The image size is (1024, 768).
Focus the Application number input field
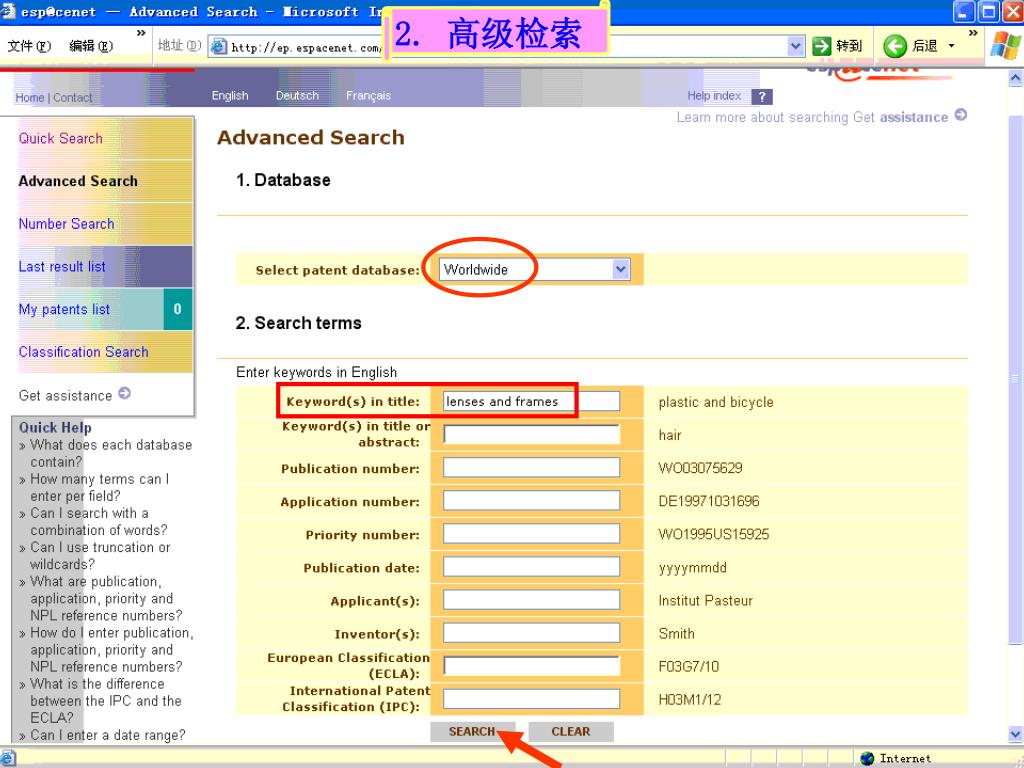[x=532, y=500]
